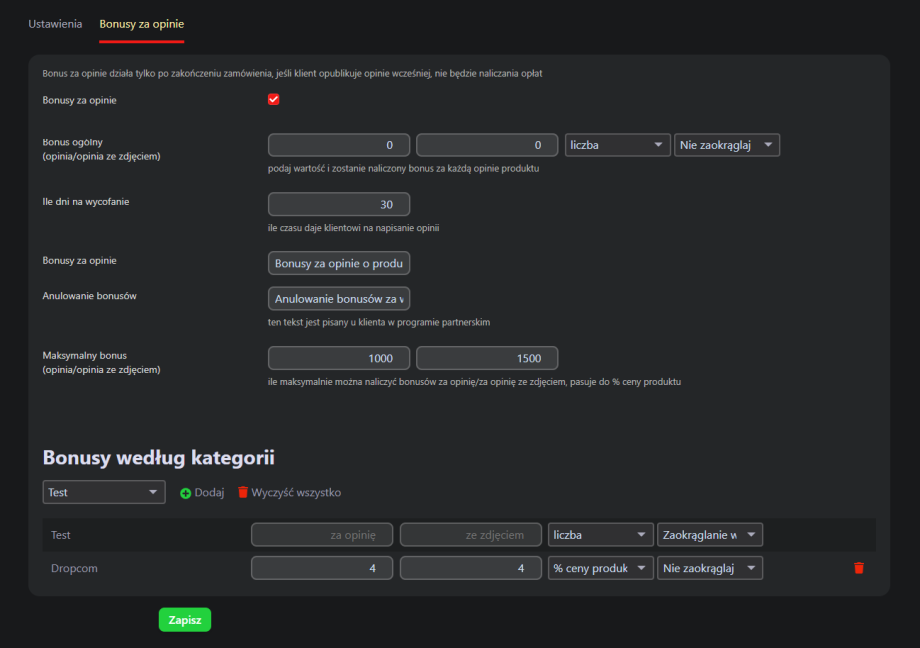Click the Ile dni na wycofanie field
Image resolution: width=920 pixels, height=648 pixels.
pos(339,204)
